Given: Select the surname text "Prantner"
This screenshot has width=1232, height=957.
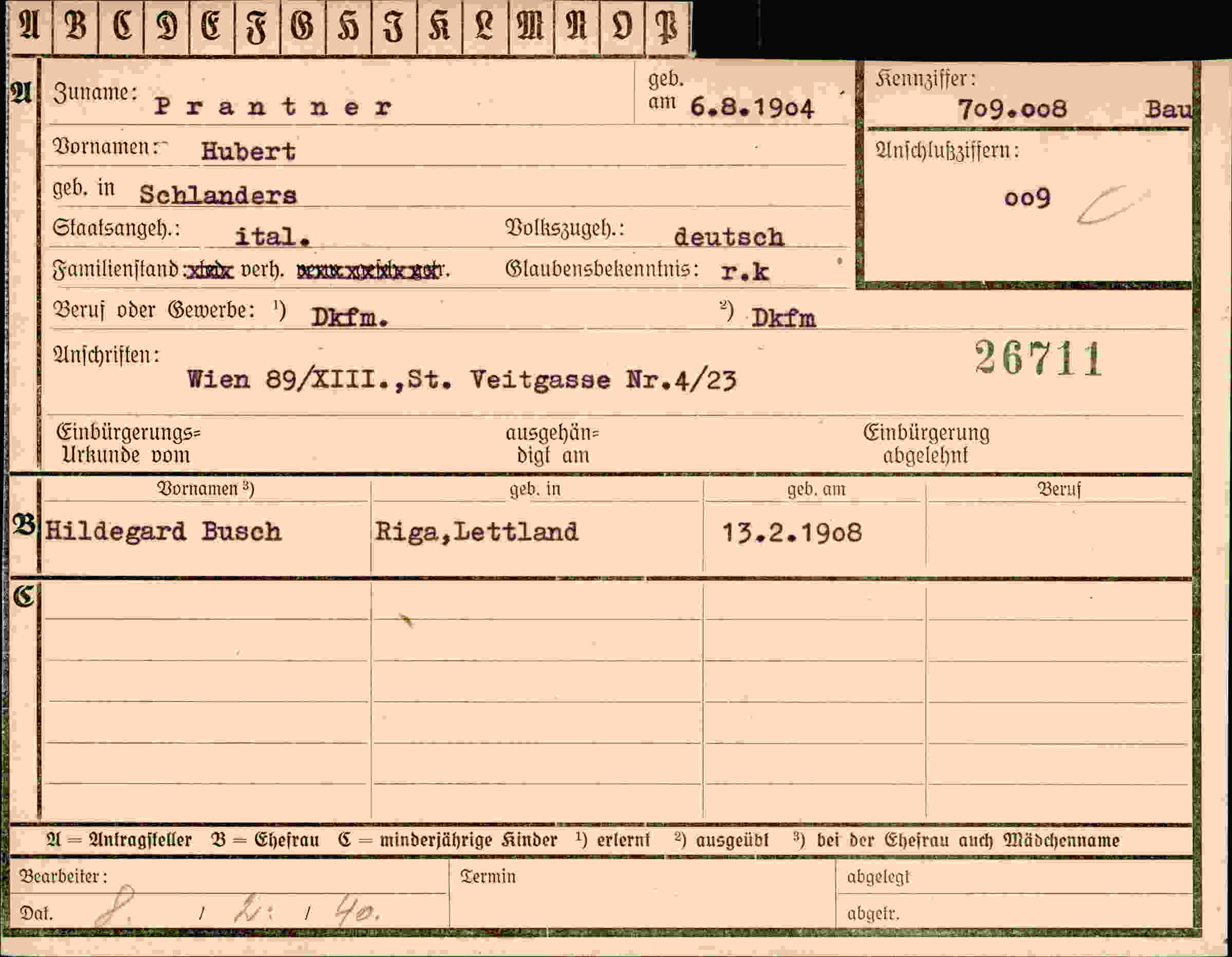Looking at the screenshot, I should pyautogui.click(x=274, y=106).
